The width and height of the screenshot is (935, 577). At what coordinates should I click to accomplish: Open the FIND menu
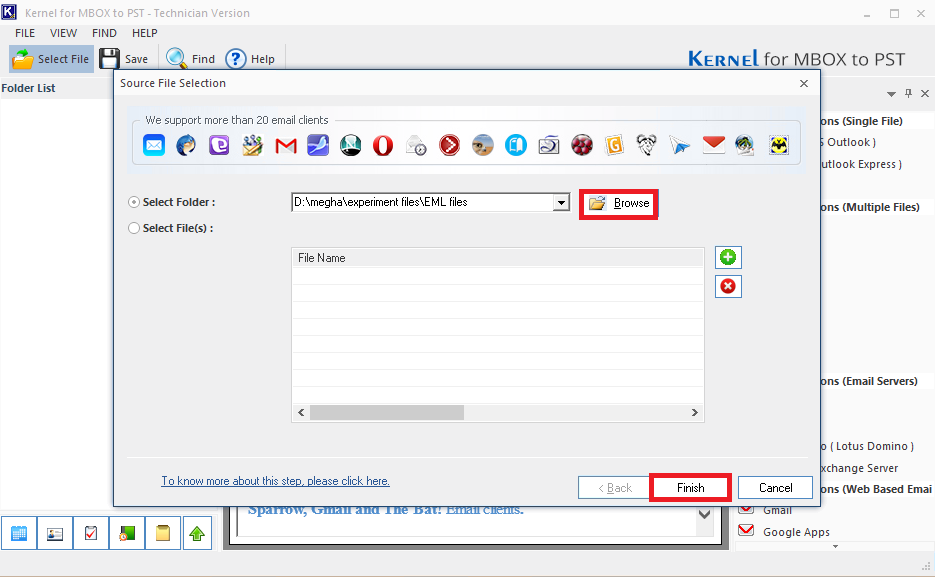click(104, 33)
